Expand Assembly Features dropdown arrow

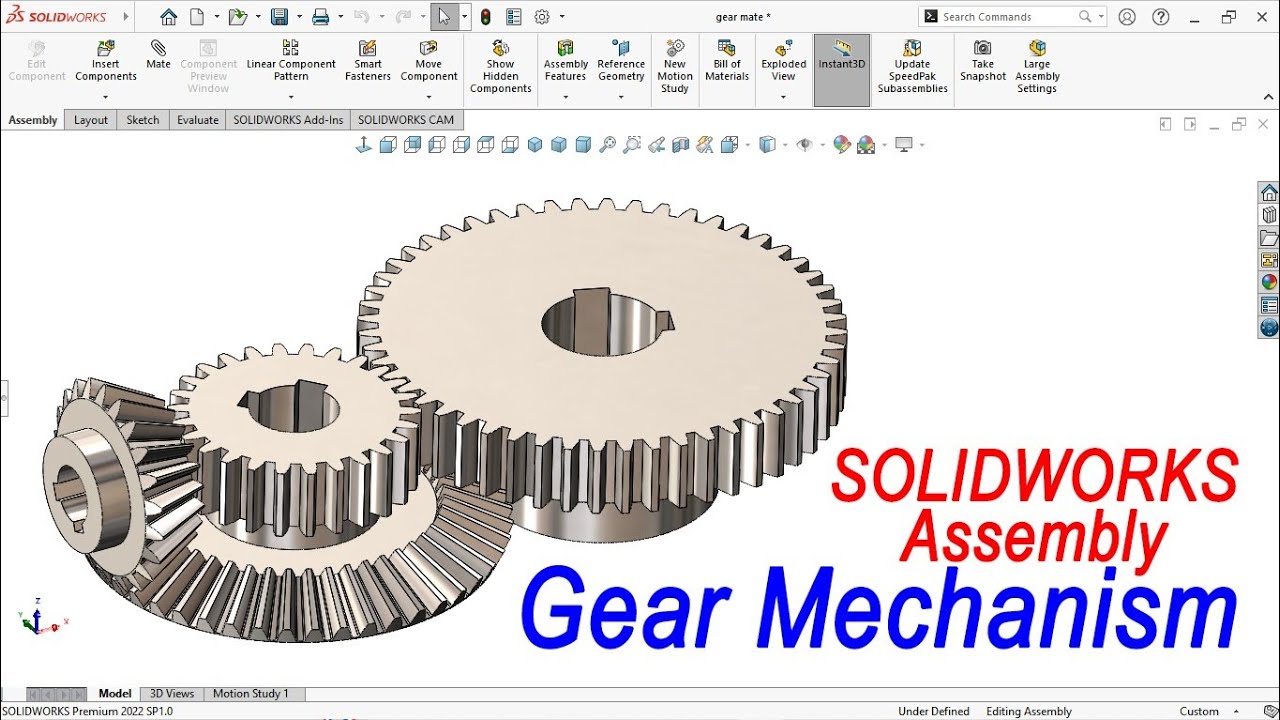[x=565, y=98]
